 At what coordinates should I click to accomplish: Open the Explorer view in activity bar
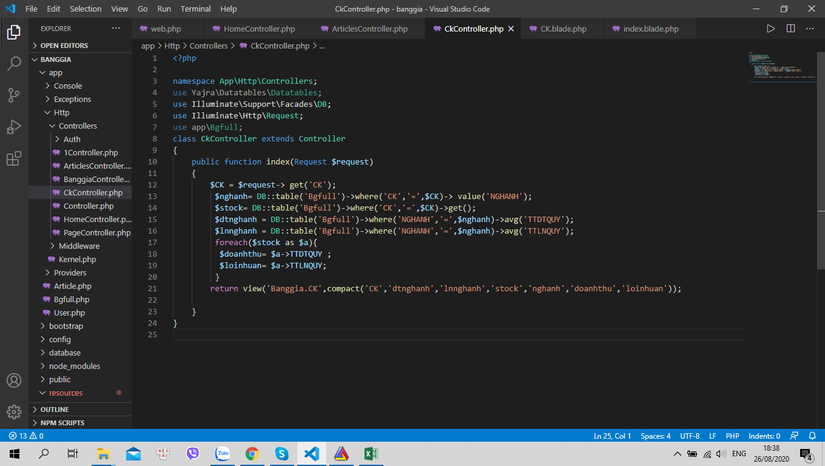(14, 32)
